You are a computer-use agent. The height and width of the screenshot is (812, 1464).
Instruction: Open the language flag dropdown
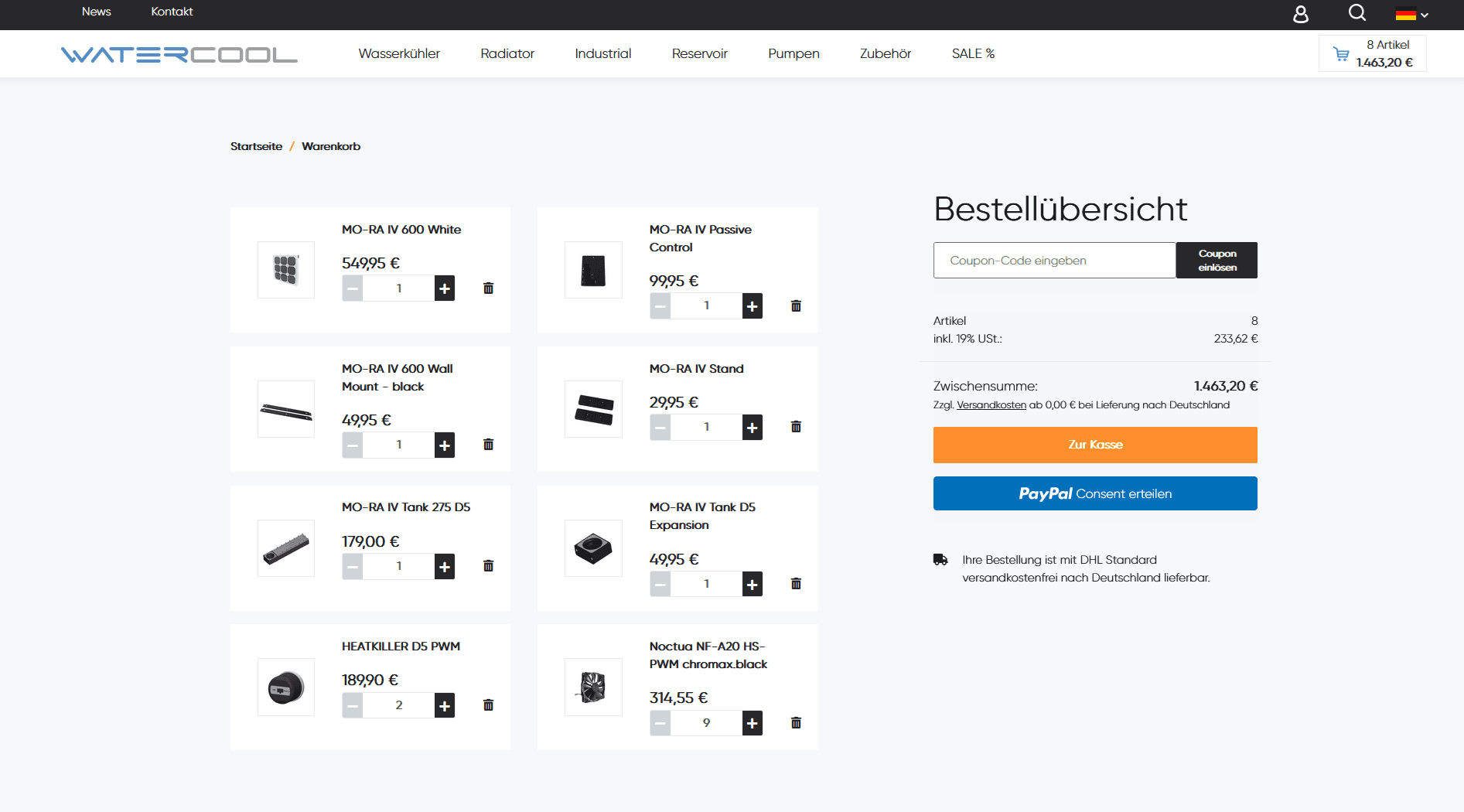(x=1411, y=14)
